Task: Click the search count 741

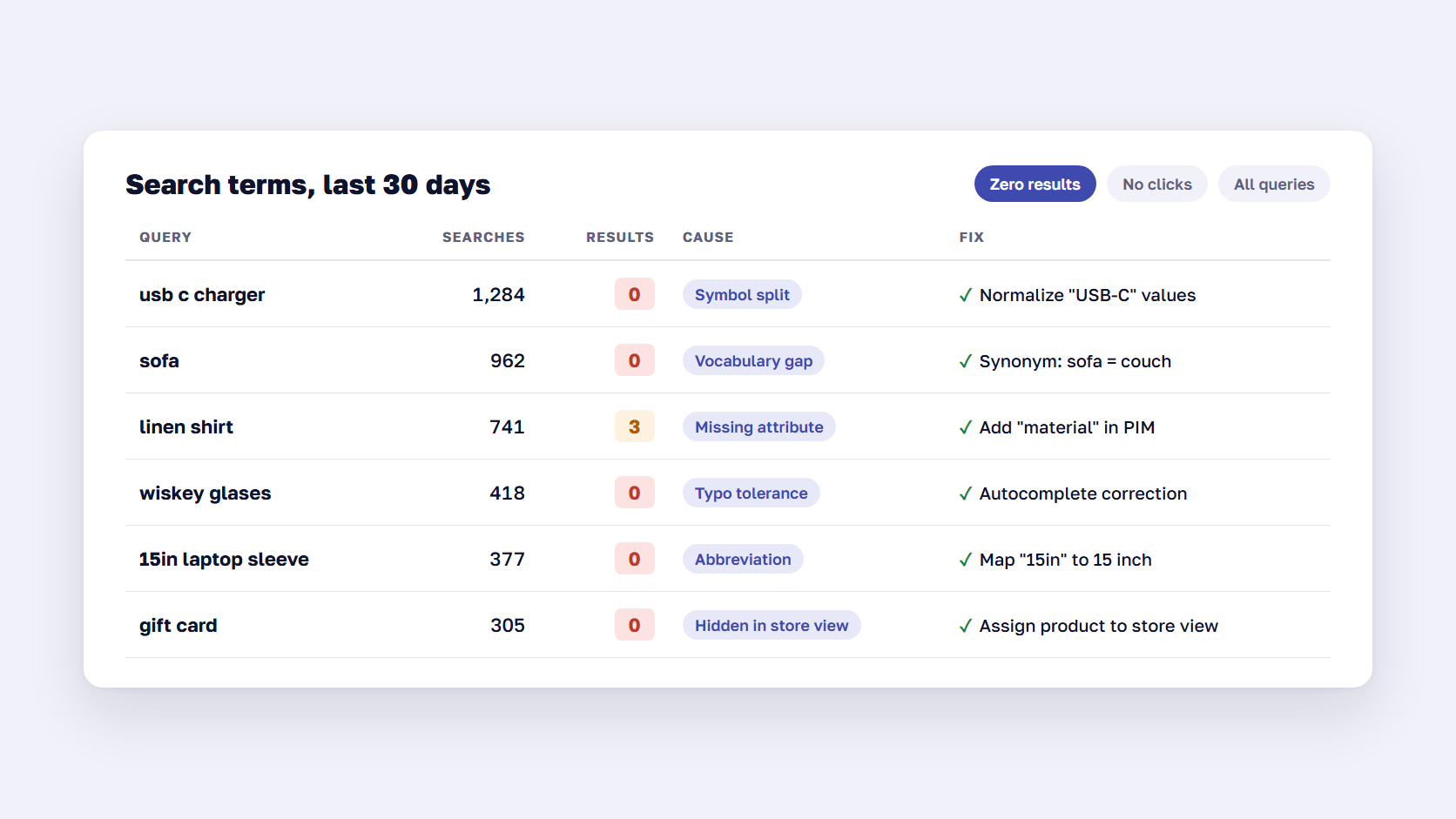Action: pyautogui.click(x=507, y=427)
